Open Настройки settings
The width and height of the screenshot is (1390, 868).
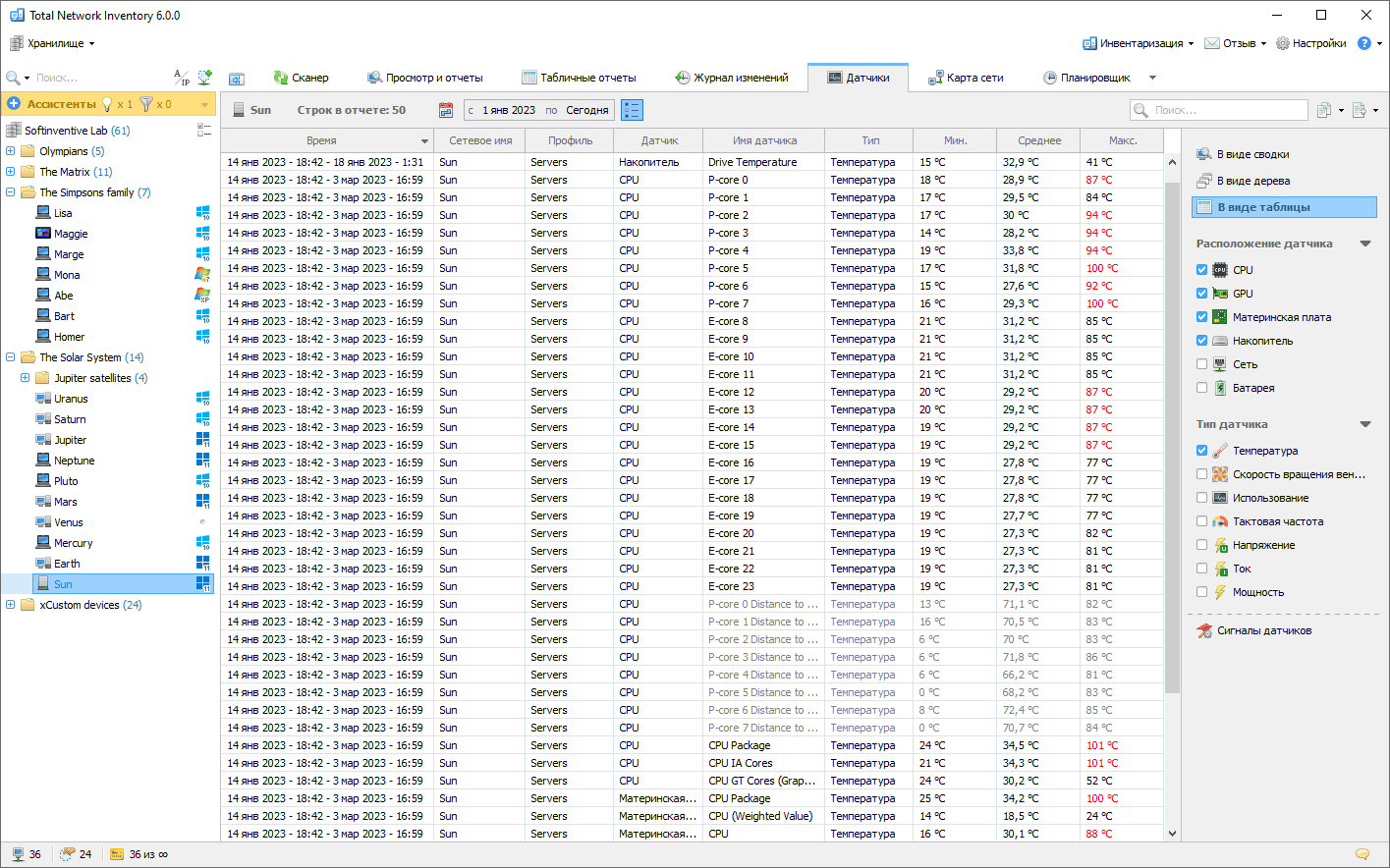[1311, 43]
